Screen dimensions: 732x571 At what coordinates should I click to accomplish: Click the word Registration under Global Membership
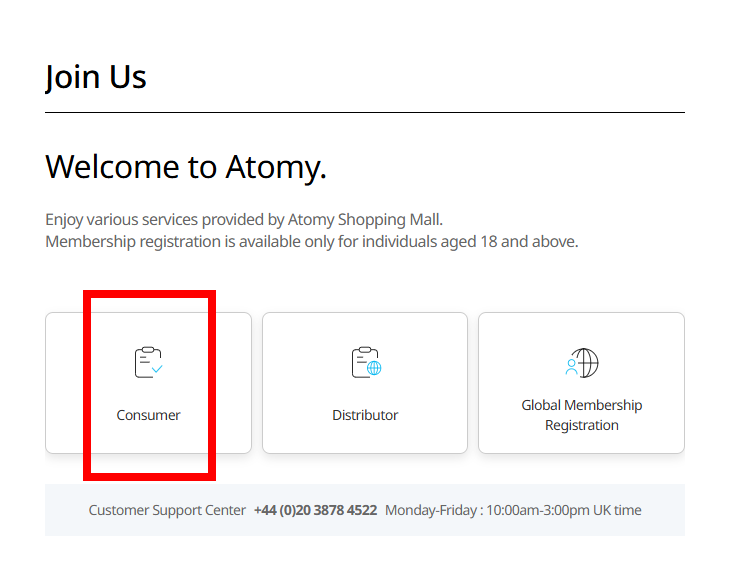coord(581,425)
